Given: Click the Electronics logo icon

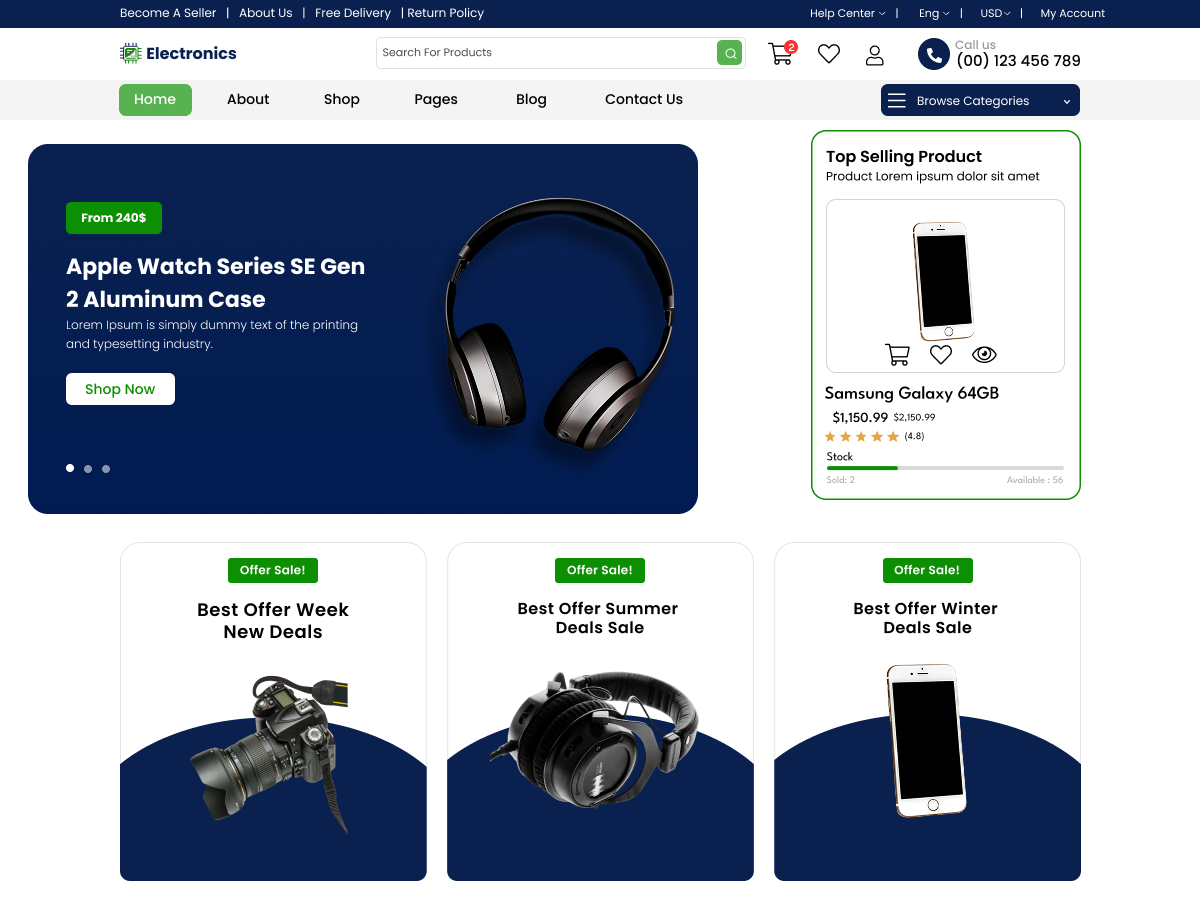Looking at the screenshot, I should (131, 52).
